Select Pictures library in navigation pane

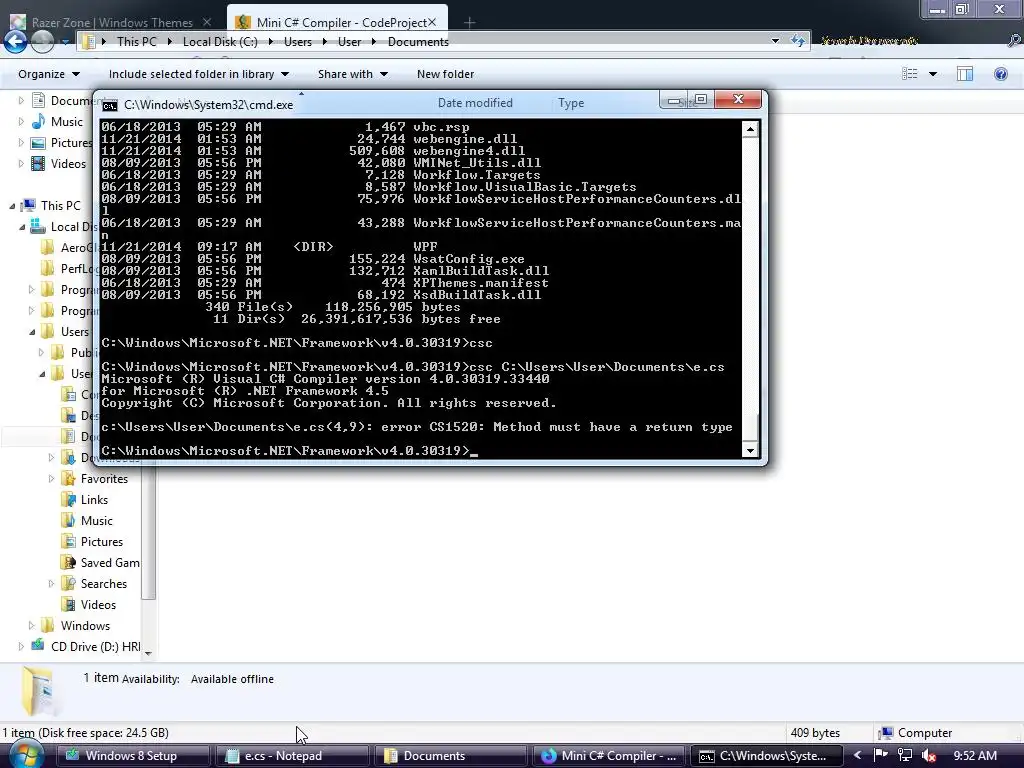coord(72,142)
